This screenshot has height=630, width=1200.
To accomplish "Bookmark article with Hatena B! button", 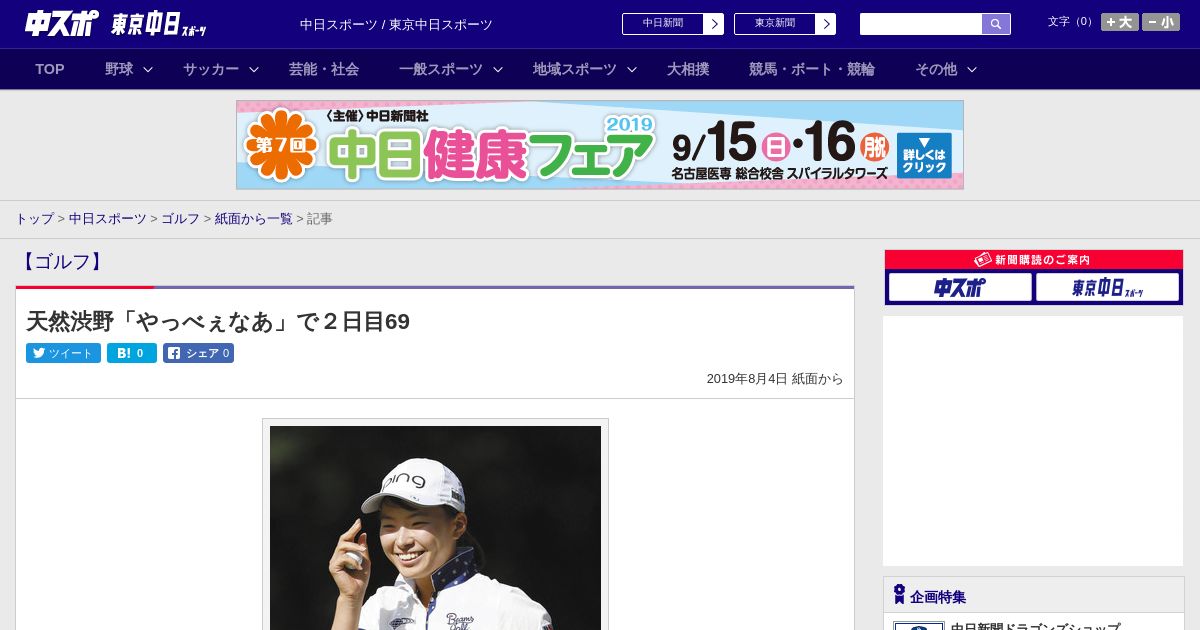I will click(x=132, y=353).
